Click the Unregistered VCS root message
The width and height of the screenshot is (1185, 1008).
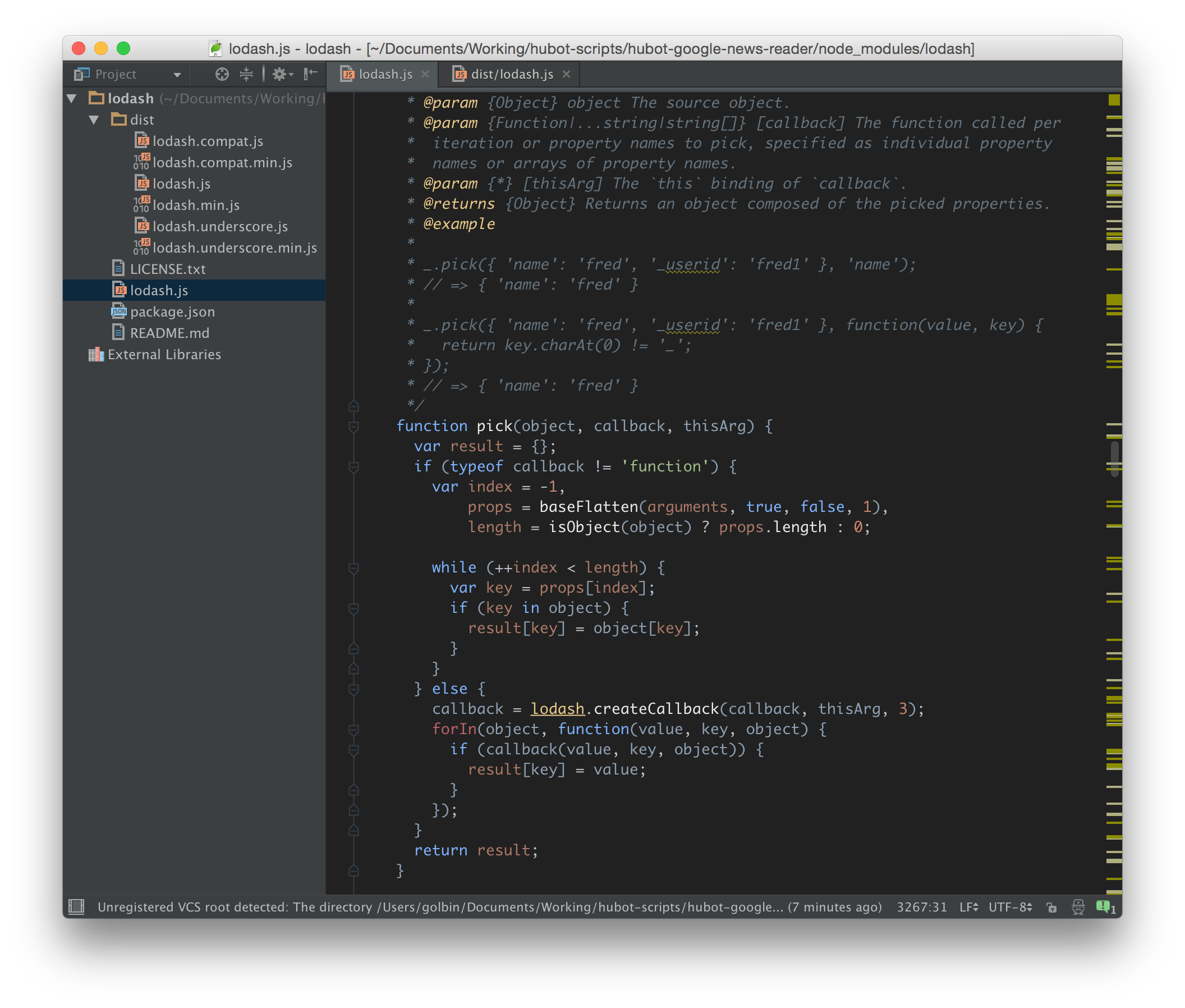[x=490, y=908]
